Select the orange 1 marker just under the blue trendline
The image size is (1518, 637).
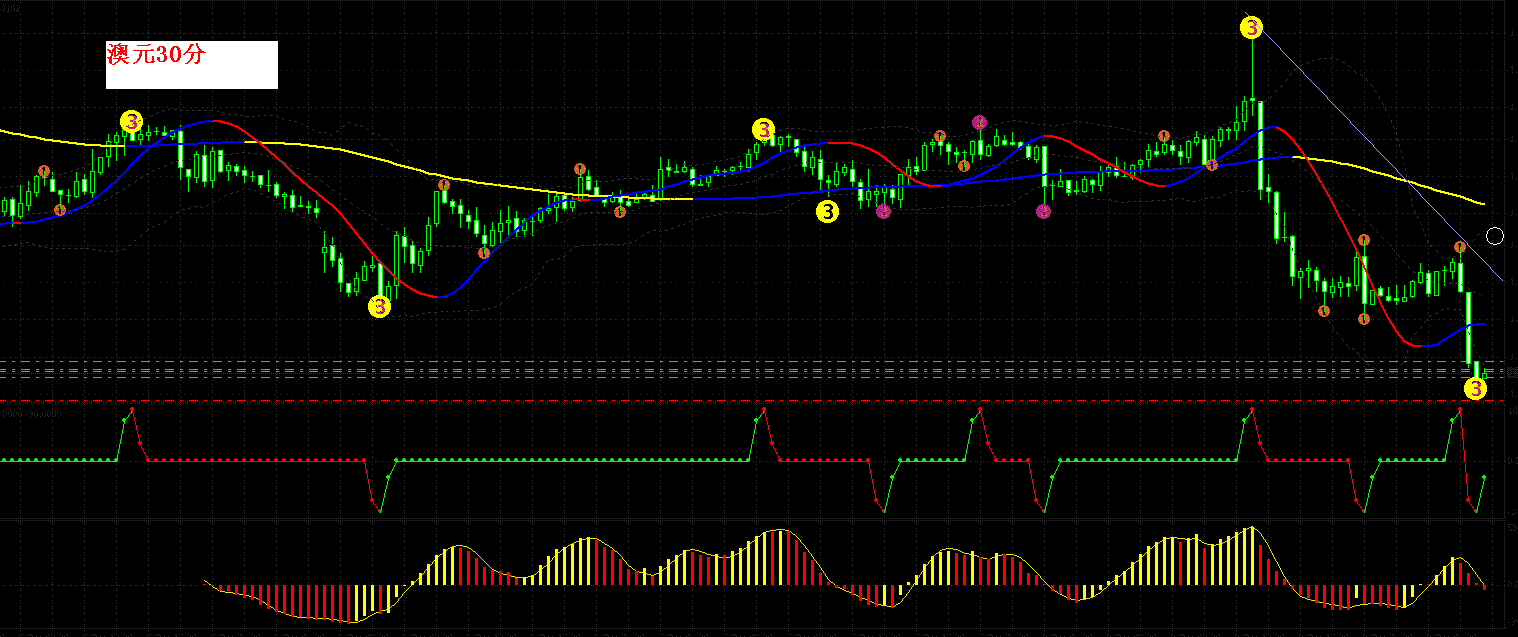coord(1460,246)
